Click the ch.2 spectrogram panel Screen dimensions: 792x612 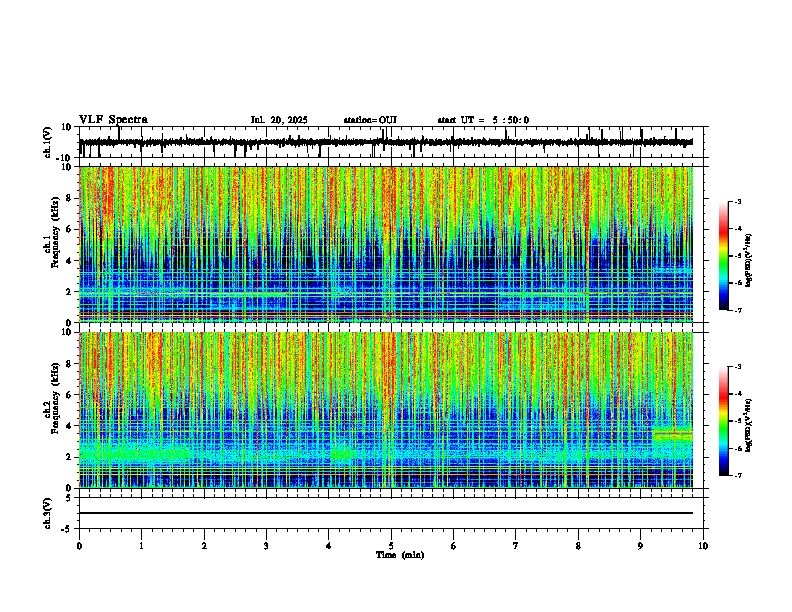point(386,410)
